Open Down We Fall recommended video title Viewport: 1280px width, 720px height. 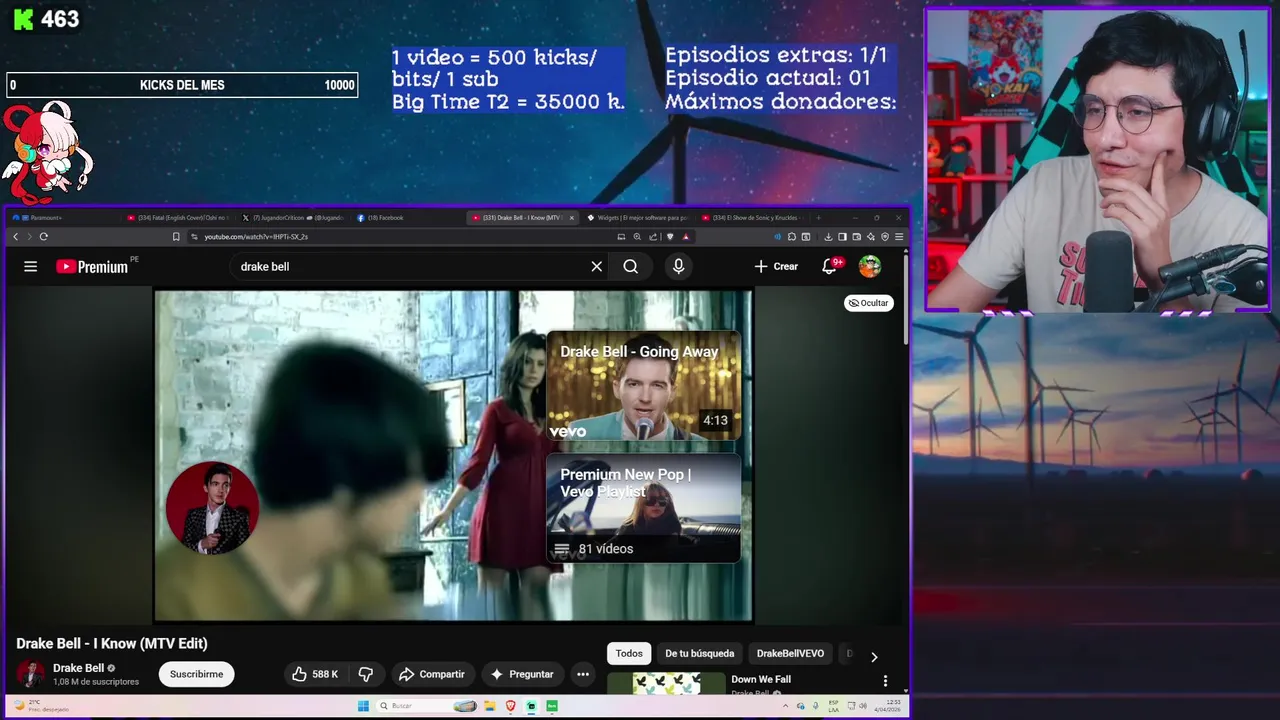coord(761,679)
